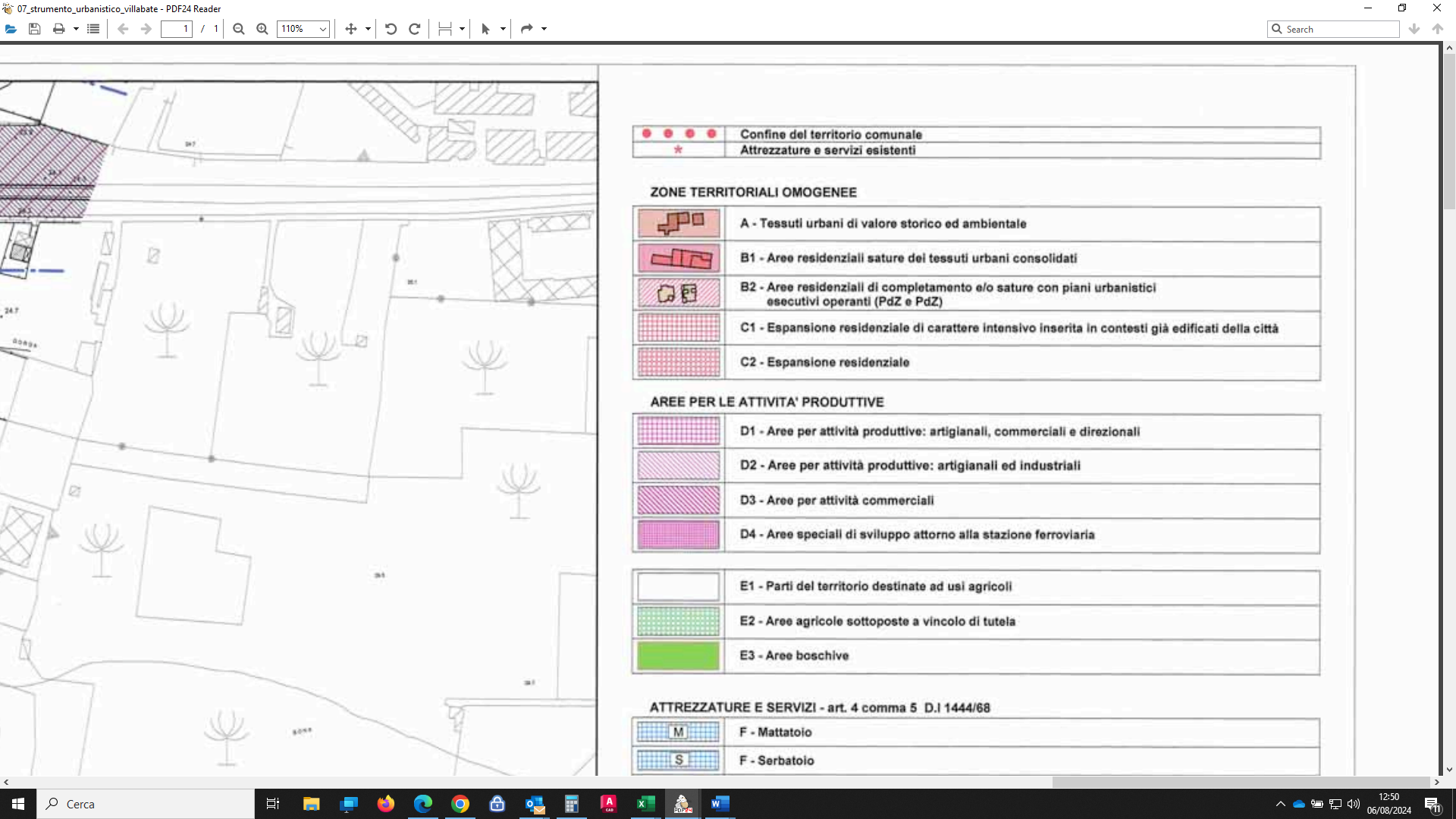
Task: Click the vertical scrollbar down arrow
Action: click(1449, 770)
